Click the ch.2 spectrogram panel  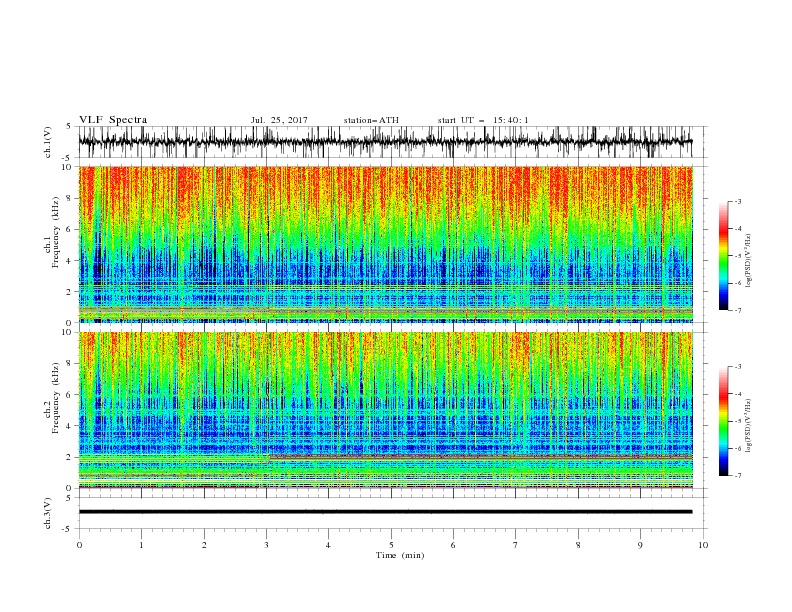click(385, 410)
